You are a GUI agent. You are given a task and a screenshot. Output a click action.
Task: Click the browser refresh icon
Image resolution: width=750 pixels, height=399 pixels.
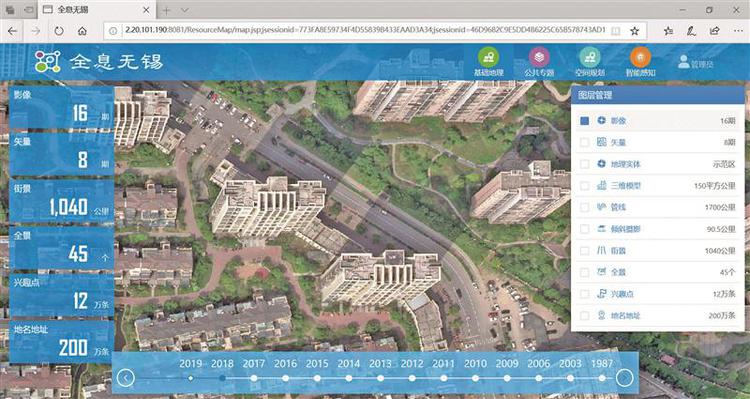click(59, 31)
